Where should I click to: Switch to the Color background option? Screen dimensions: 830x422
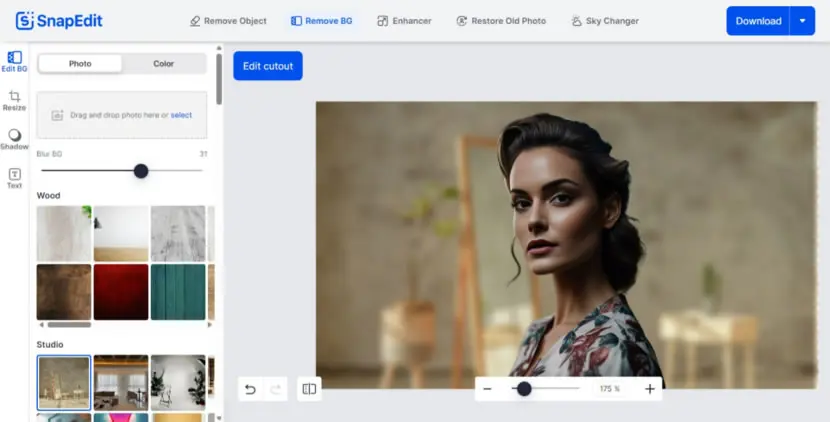[164, 64]
